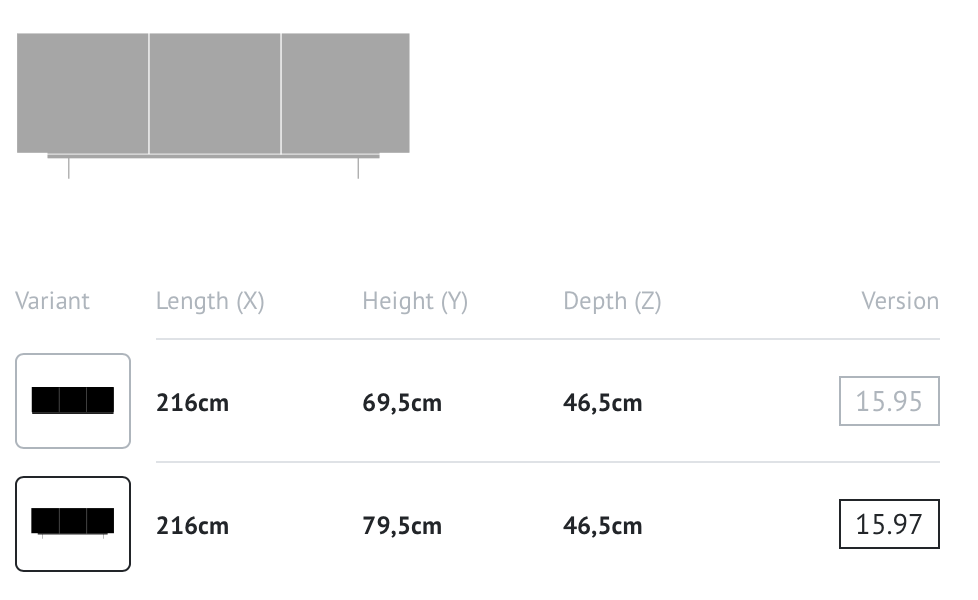The image size is (978, 600).
Task: Select the variant thumbnail without legs
Action: (73, 401)
